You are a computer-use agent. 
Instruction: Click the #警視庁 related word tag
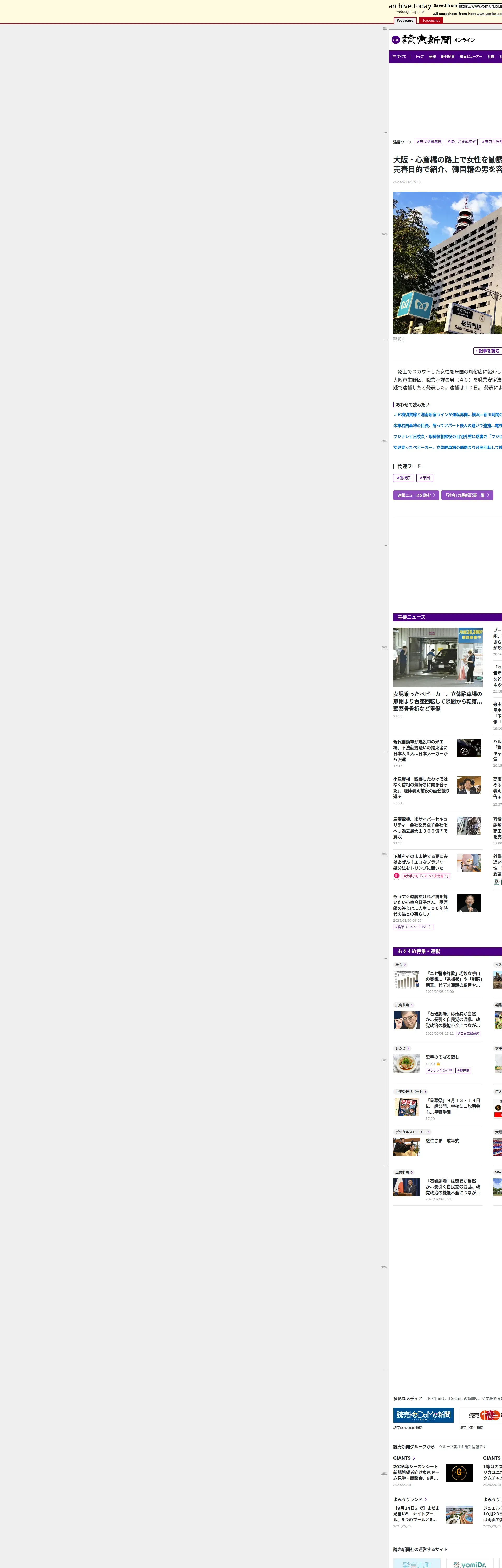403,478
